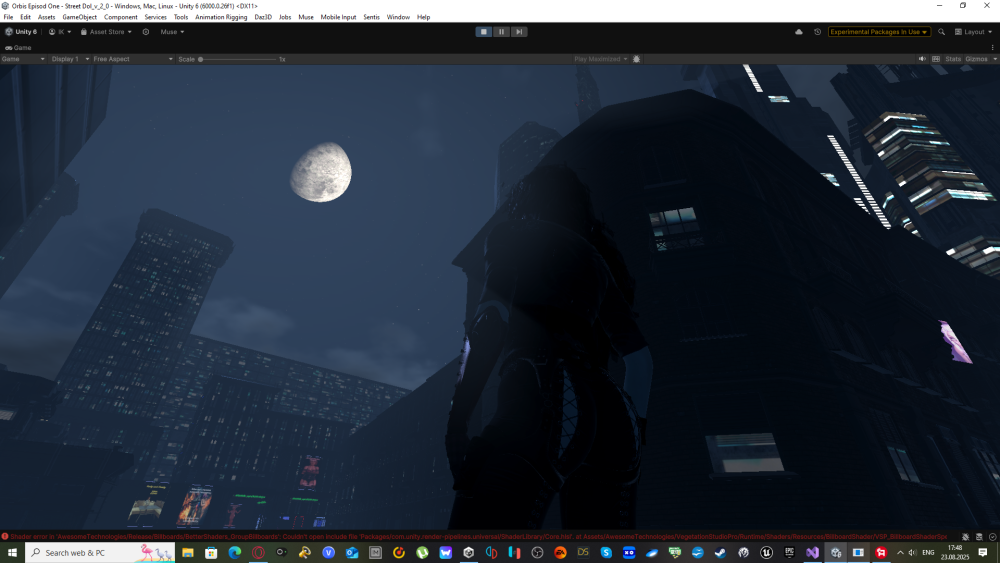Viewport: 1000px width, 563px height.
Task: Open the Asset Store button
Action: (108, 32)
